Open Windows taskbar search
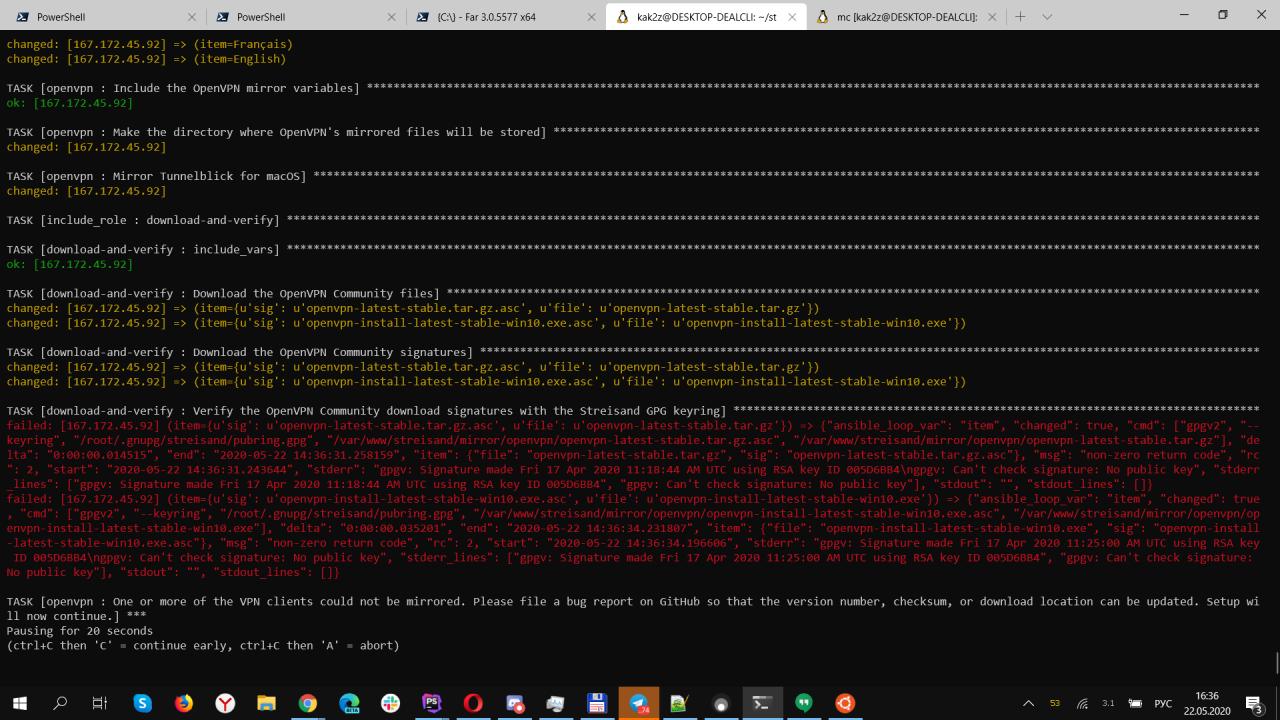The height and width of the screenshot is (720, 1280). coord(60,703)
